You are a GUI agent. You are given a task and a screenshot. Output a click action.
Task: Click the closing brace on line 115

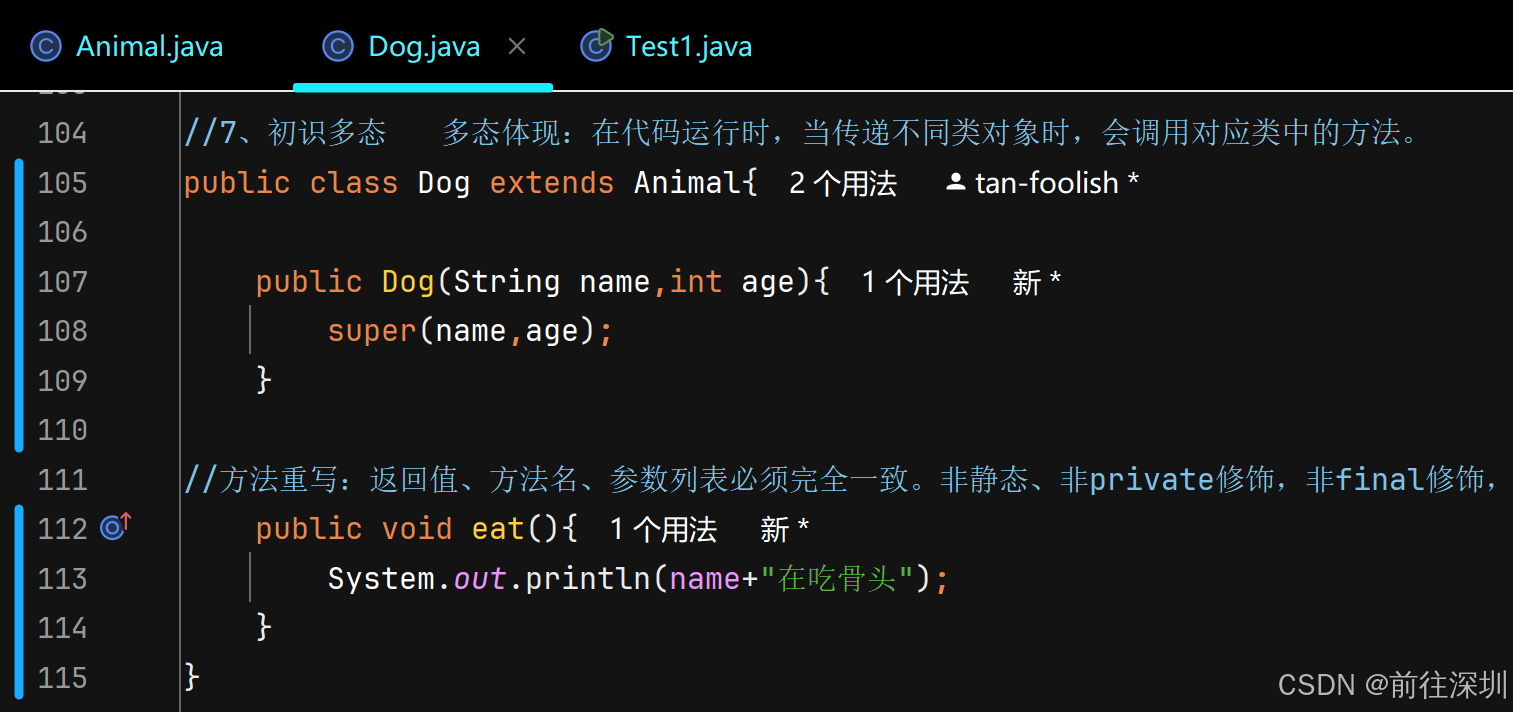193,678
